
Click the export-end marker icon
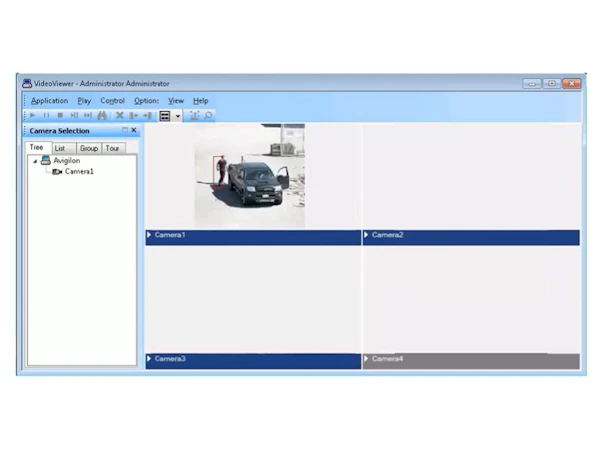[x=148, y=115]
